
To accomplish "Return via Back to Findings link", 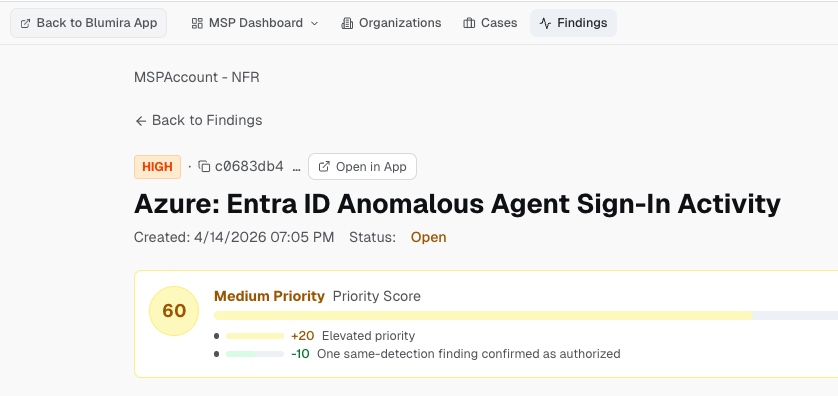I will click(198, 120).
